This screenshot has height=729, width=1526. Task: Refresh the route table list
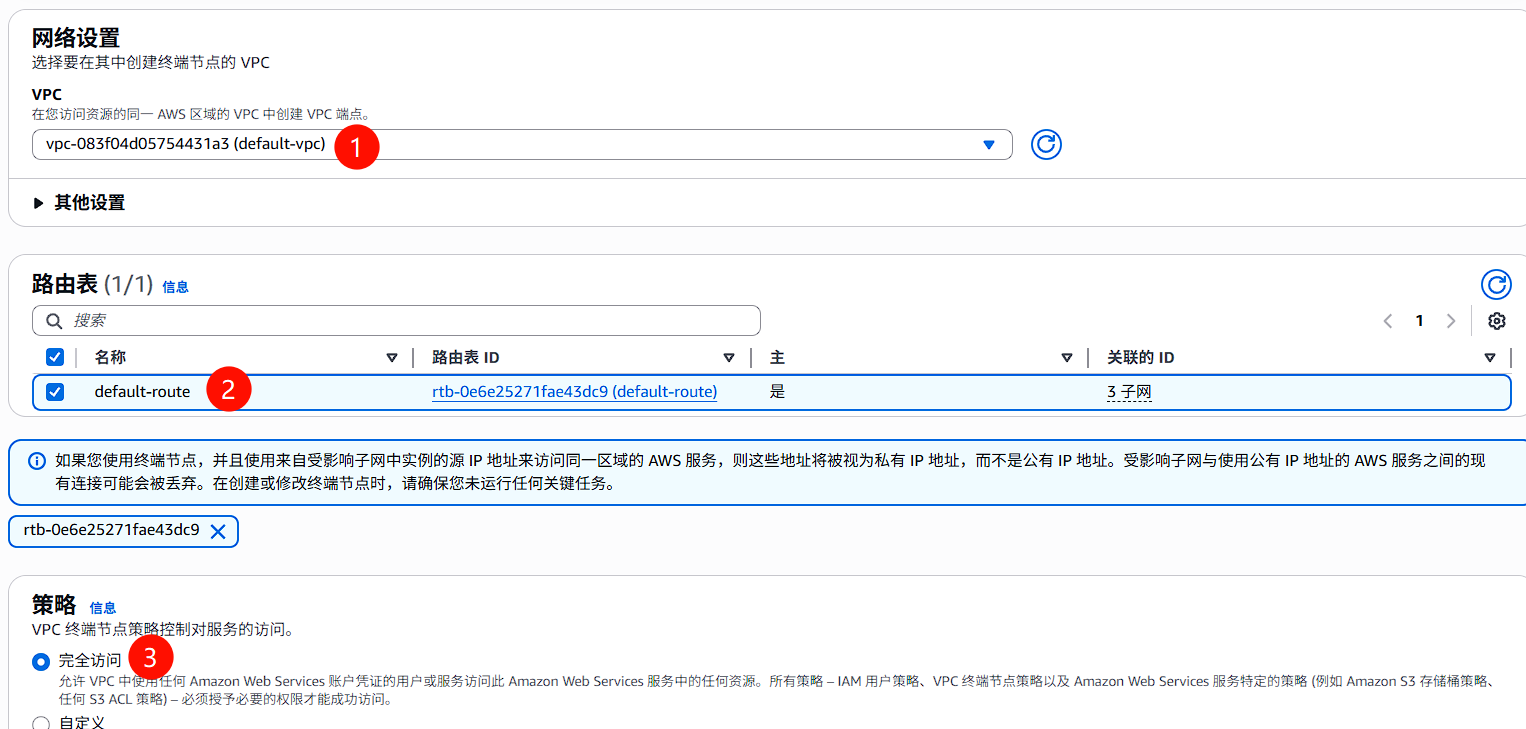tap(1496, 285)
